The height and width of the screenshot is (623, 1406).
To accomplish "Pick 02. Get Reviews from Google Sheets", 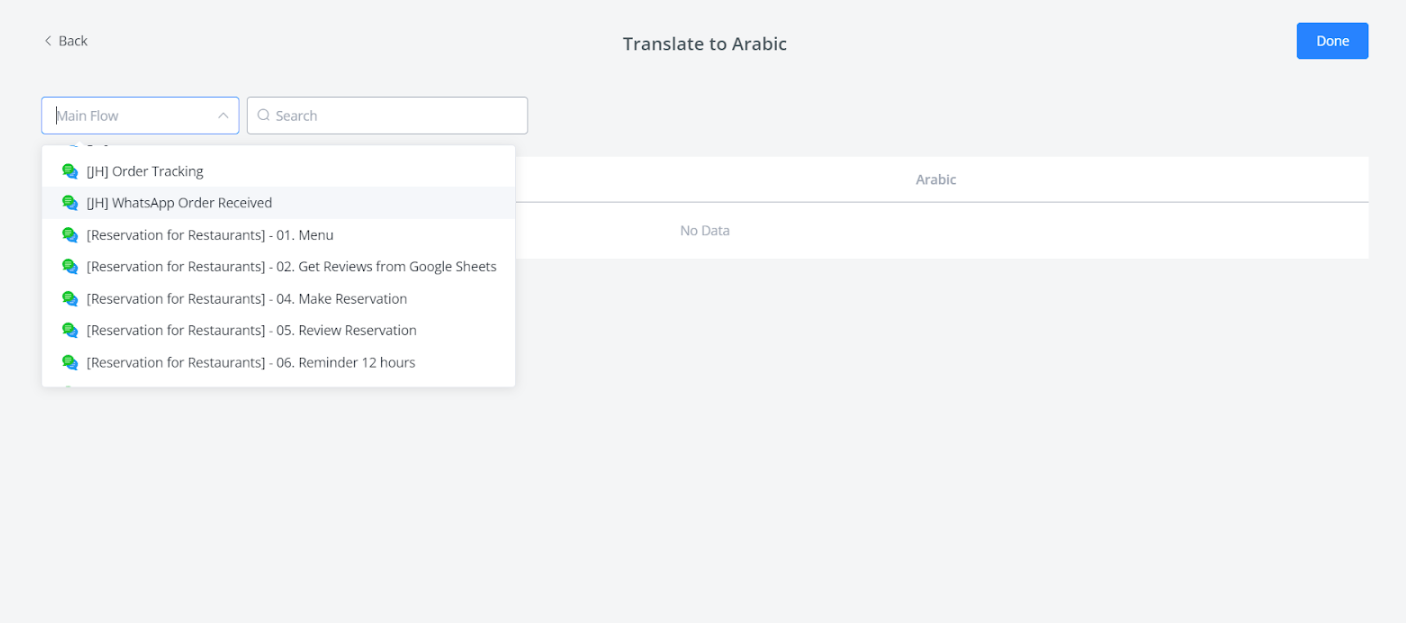I will coord(291,267).
